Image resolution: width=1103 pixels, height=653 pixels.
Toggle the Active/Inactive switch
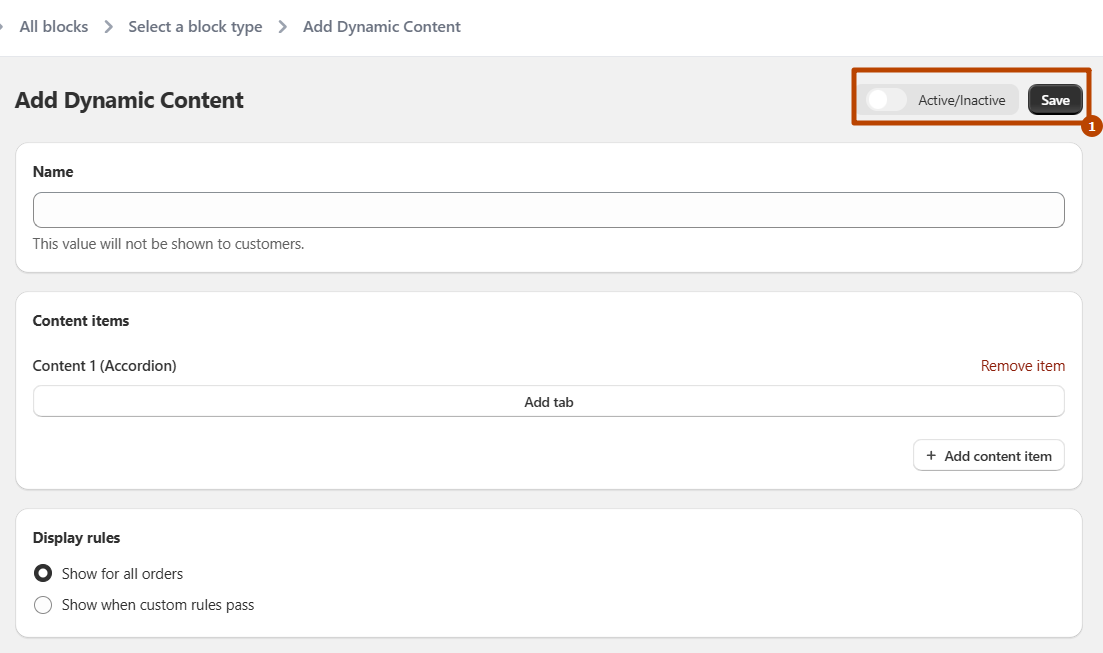pos(887,100)
